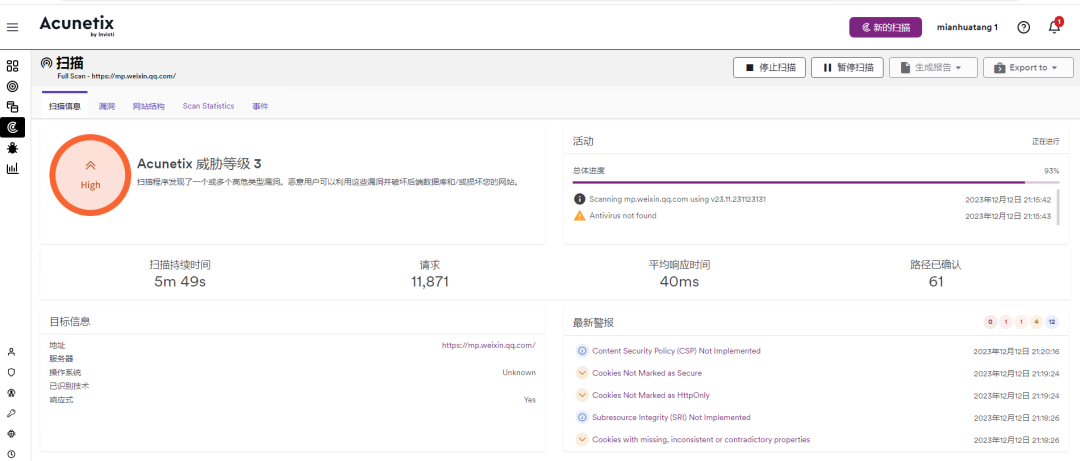Pause the scan with 暂停扫描

click(848, 68)
